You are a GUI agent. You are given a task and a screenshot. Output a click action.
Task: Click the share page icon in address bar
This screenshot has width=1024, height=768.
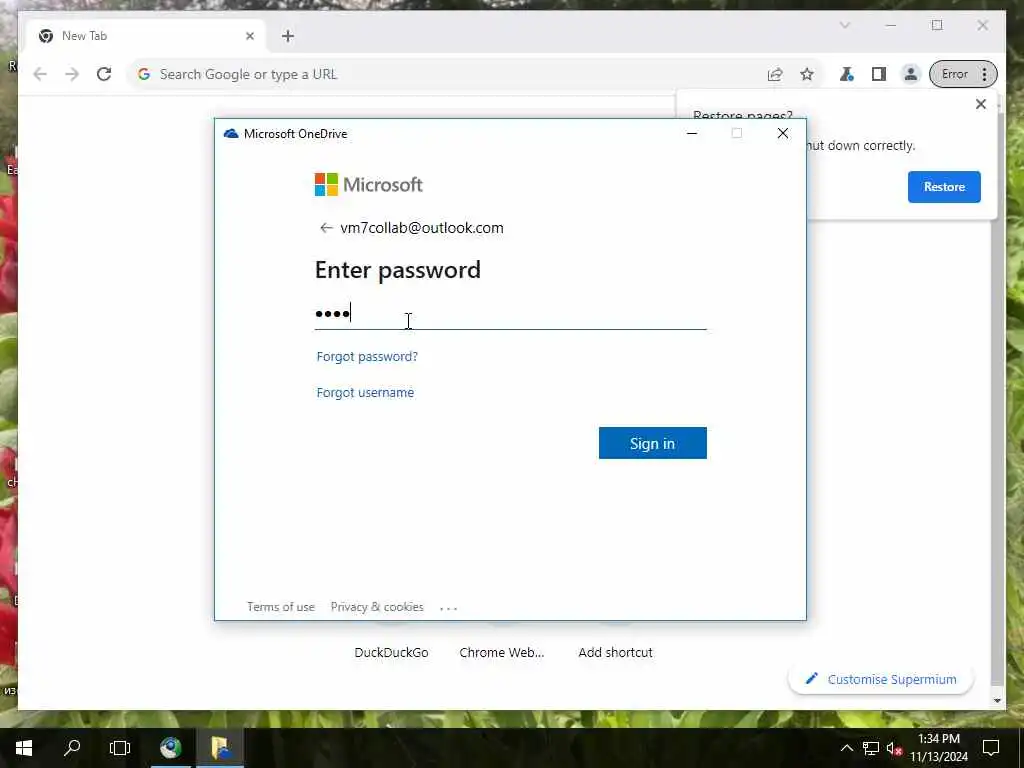click(x=775, y=74)
